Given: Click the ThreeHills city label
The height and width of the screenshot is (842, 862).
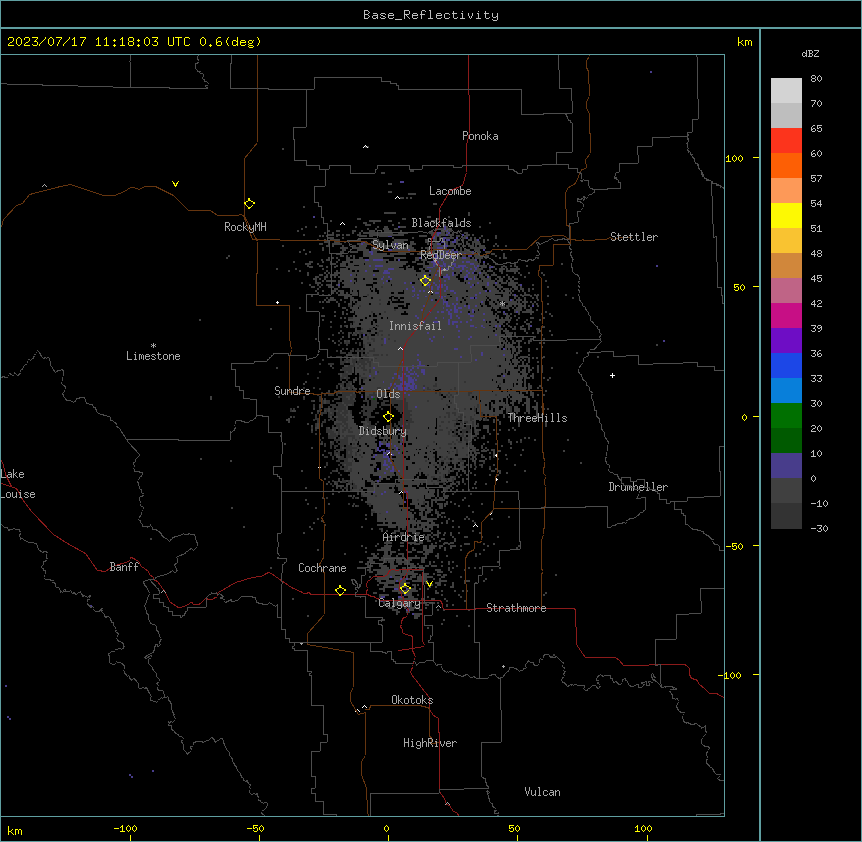Looking at the screenshot, I should coord(537,418).
